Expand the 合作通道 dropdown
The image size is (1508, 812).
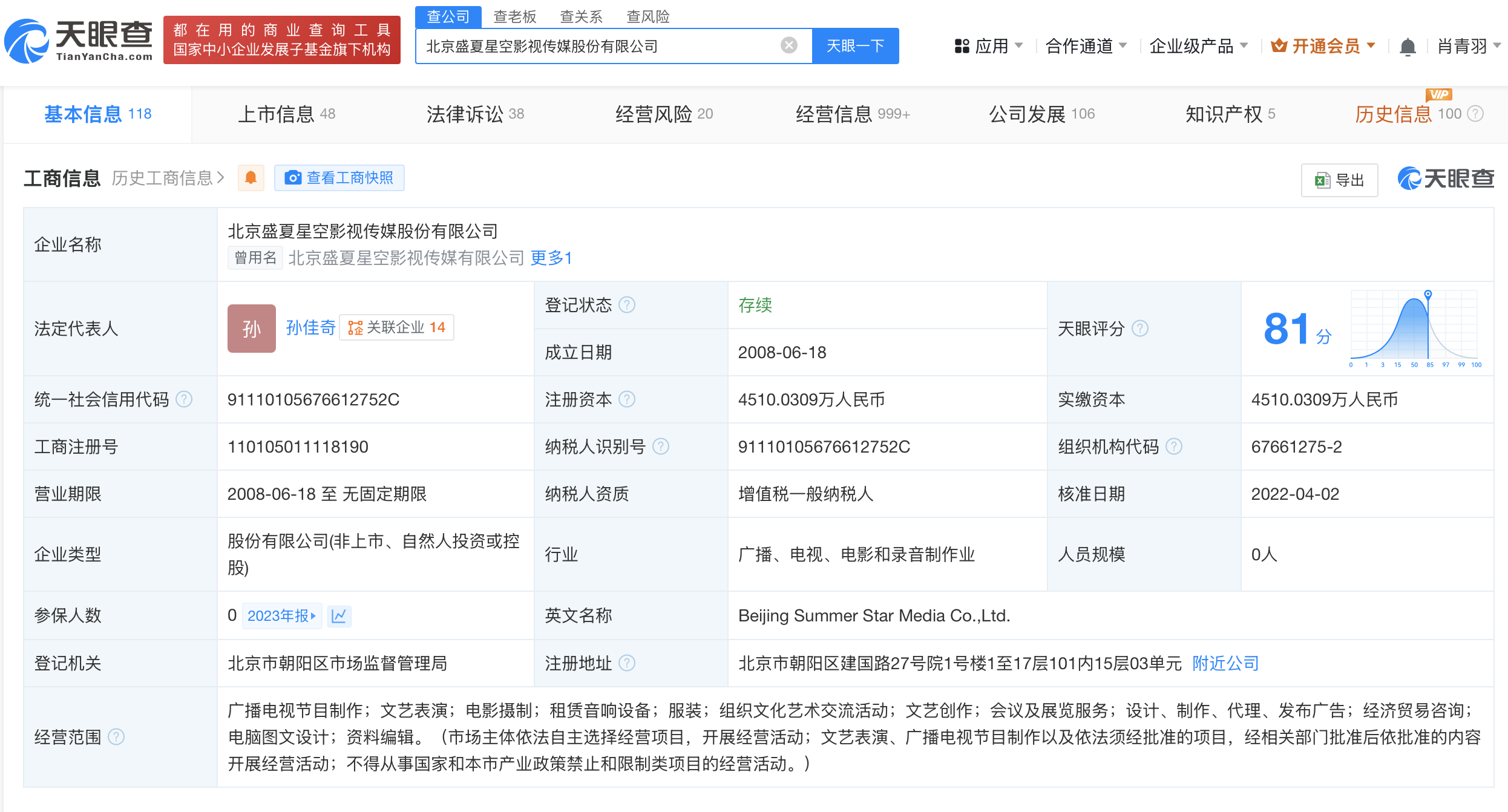pyautogui.click(x=1086, y=46)
